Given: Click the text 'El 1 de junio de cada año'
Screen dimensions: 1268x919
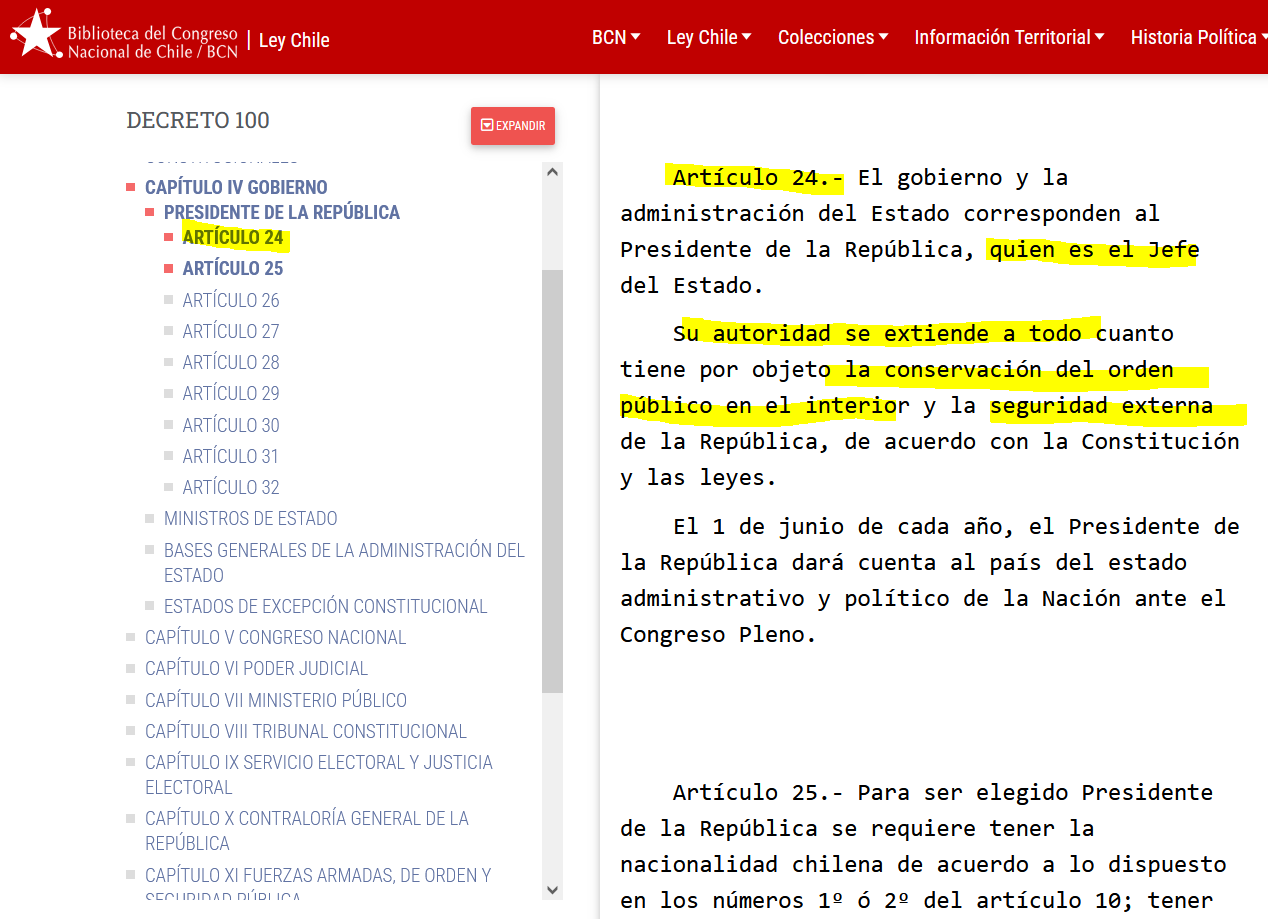Looking at the screenshot, I should coord(837,527).
